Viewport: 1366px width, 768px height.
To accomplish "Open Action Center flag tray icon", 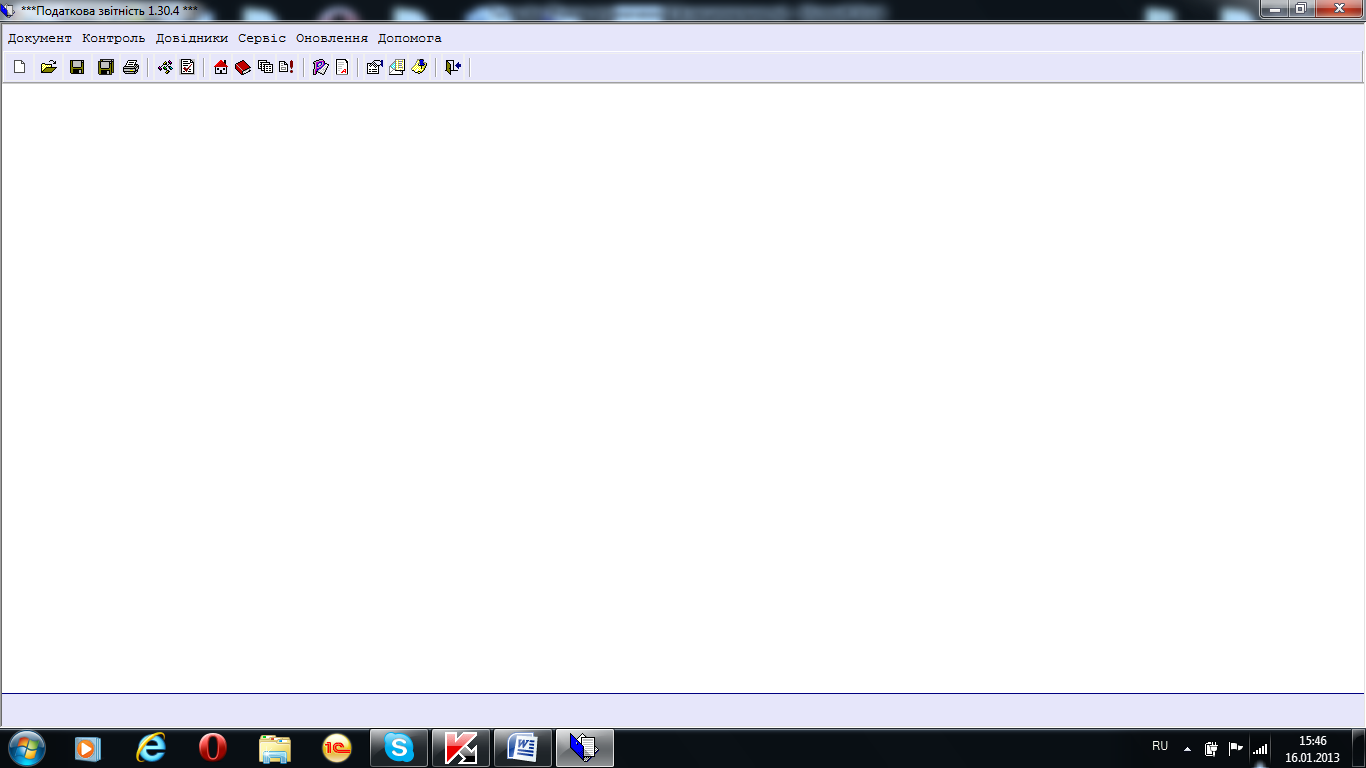I will pos(1236,748).
